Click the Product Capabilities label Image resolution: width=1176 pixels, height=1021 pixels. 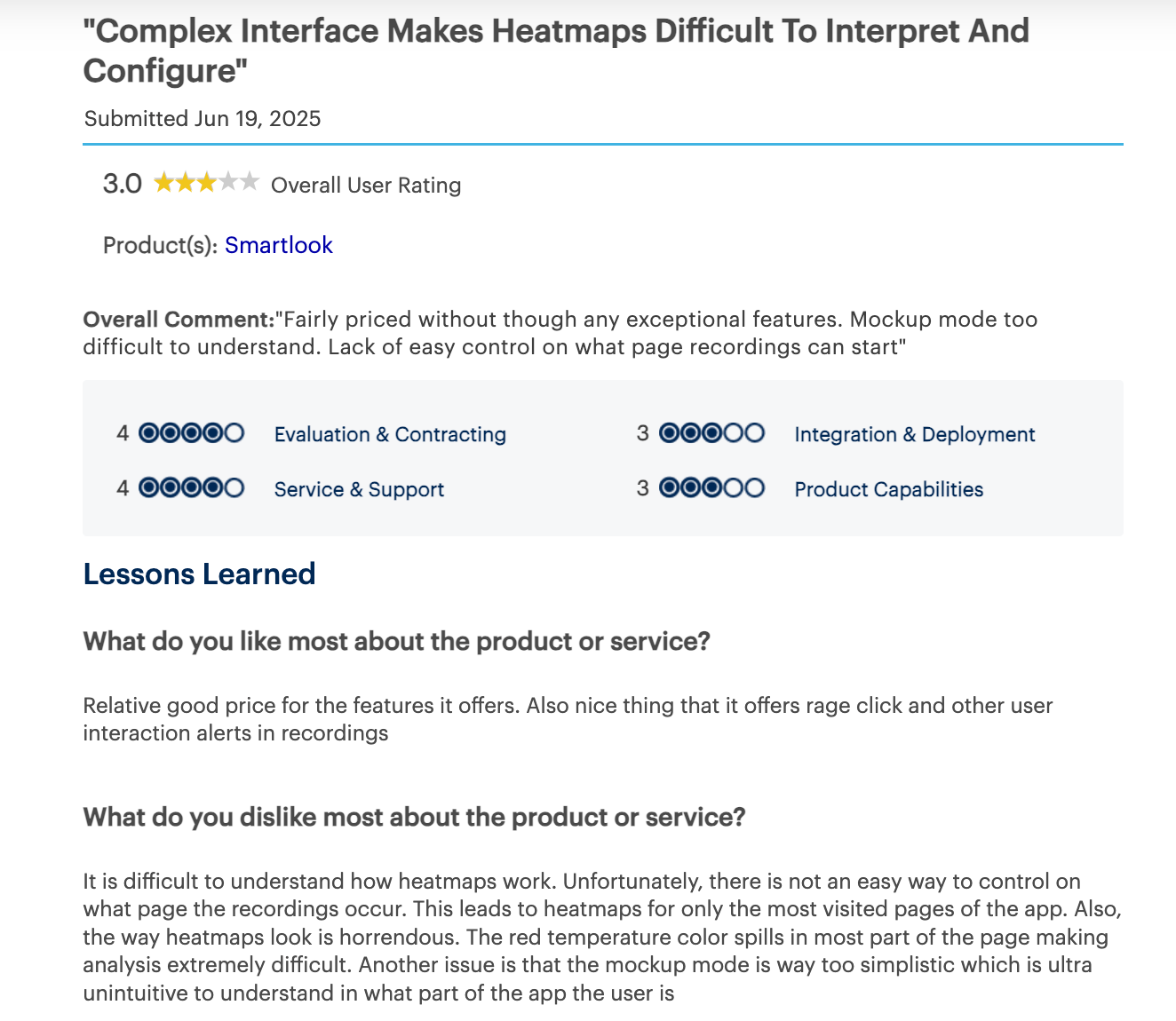pyautogui.click(x=889, y=489)
